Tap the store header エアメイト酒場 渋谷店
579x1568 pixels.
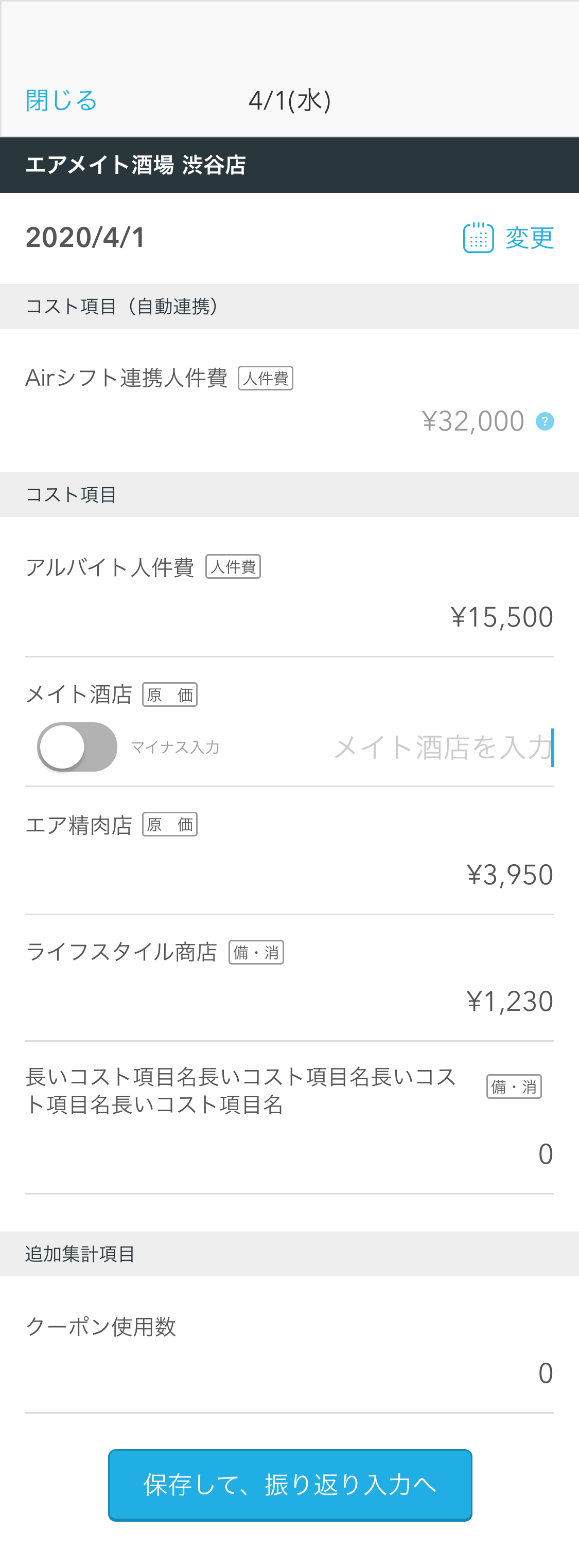(136, 165)
